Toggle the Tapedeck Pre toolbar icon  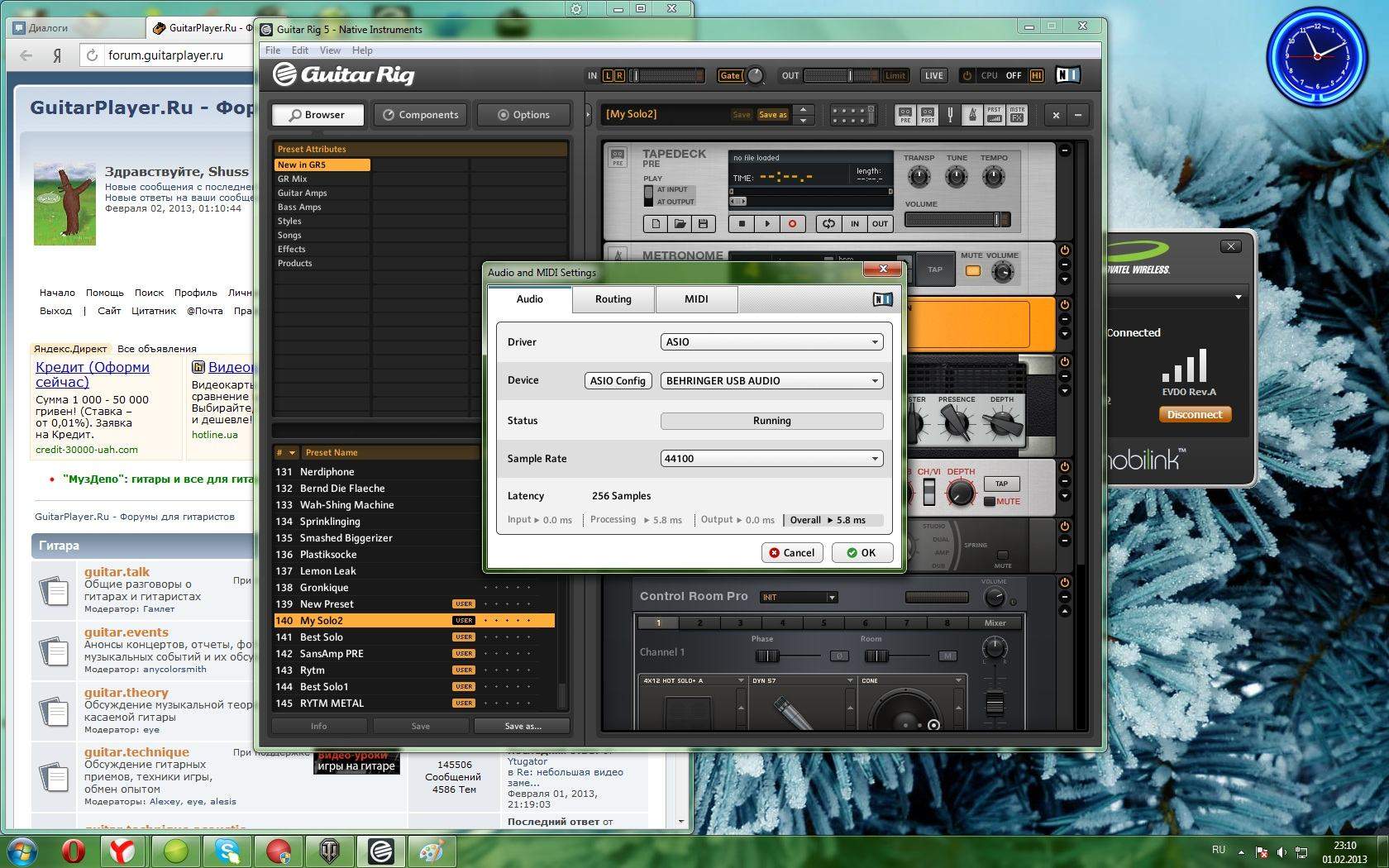click(x=905, y=115)
